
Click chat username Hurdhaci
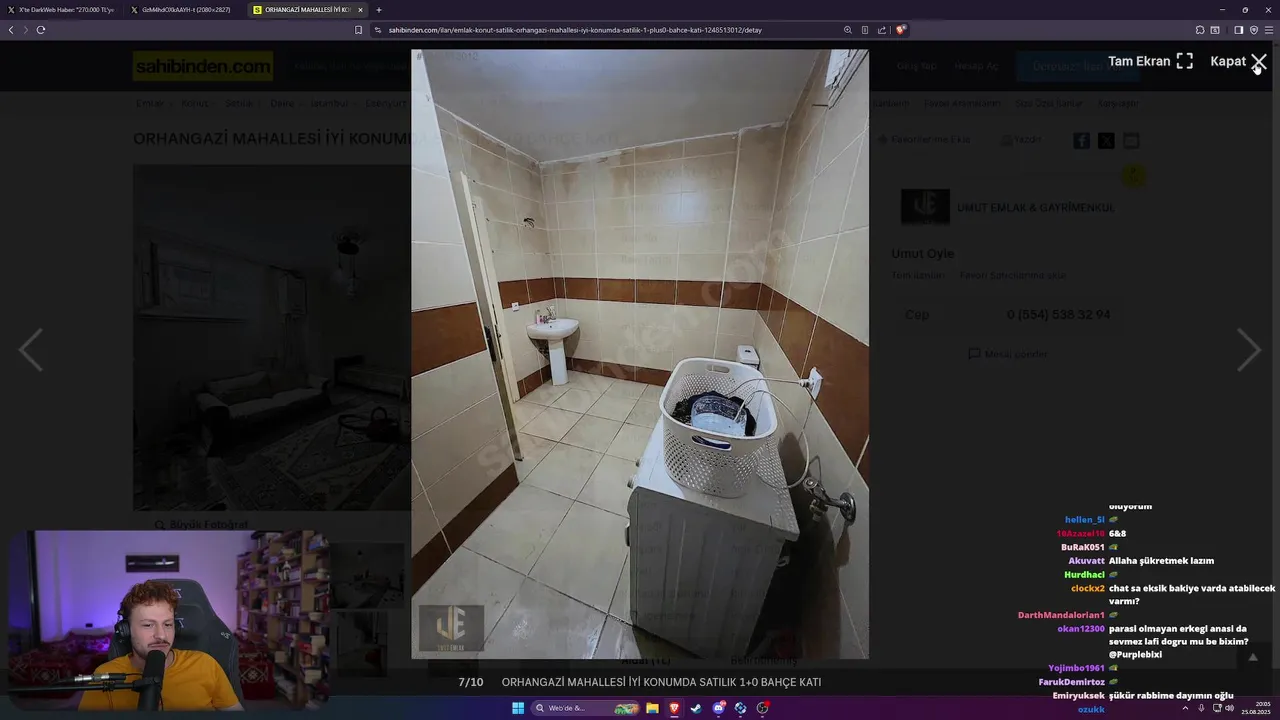(x=1084, y=574)
